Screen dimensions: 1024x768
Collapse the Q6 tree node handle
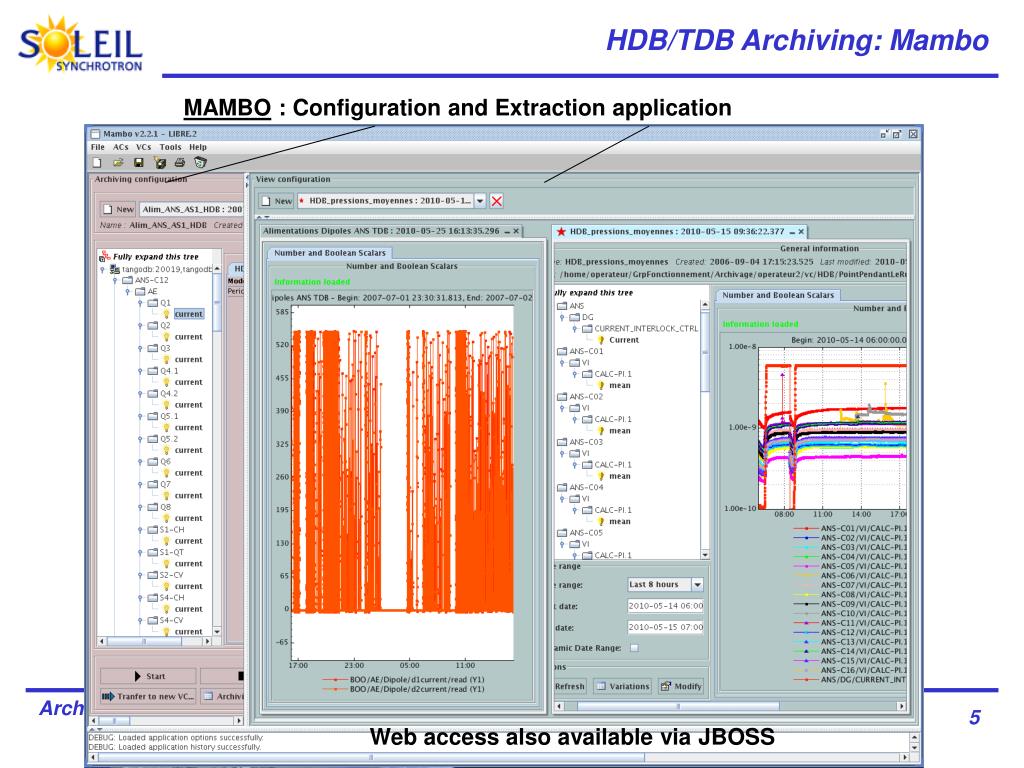tap(140, 462)
